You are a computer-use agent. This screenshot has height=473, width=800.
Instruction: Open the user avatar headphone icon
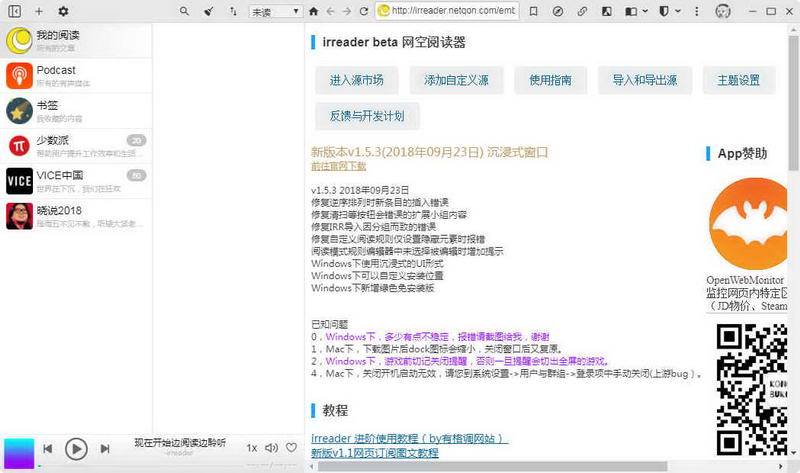tap(723, 11)
